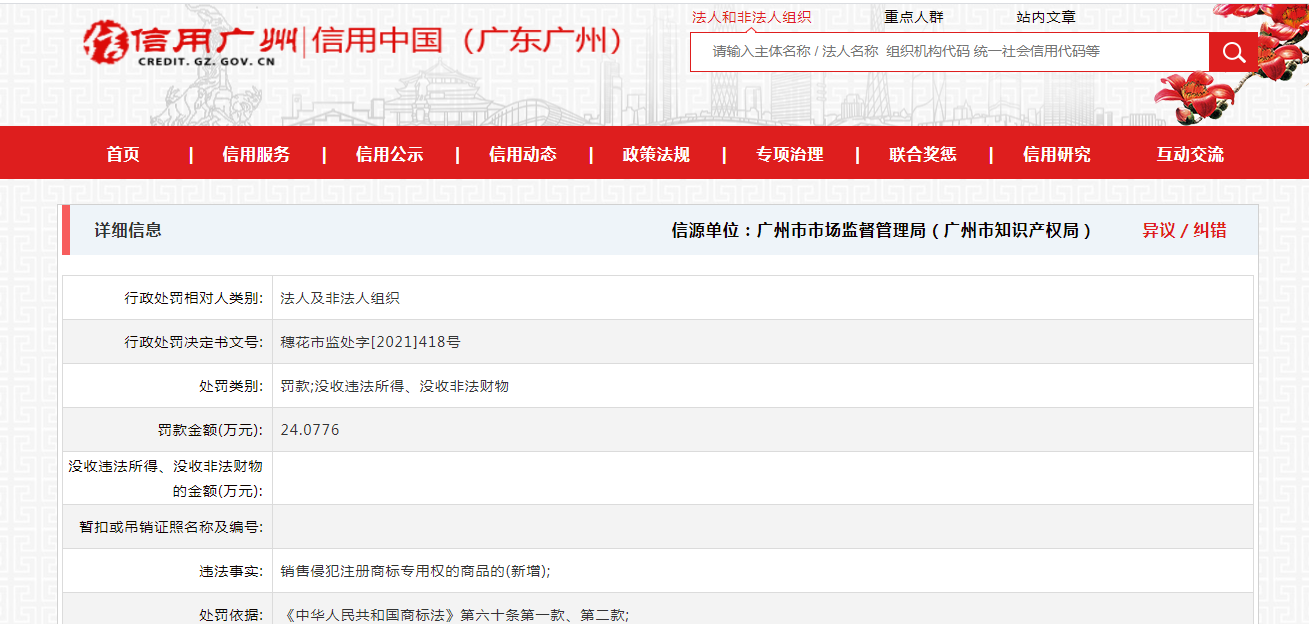Click the 行政处罚相对人类别 label

click(x=194, y=298)
